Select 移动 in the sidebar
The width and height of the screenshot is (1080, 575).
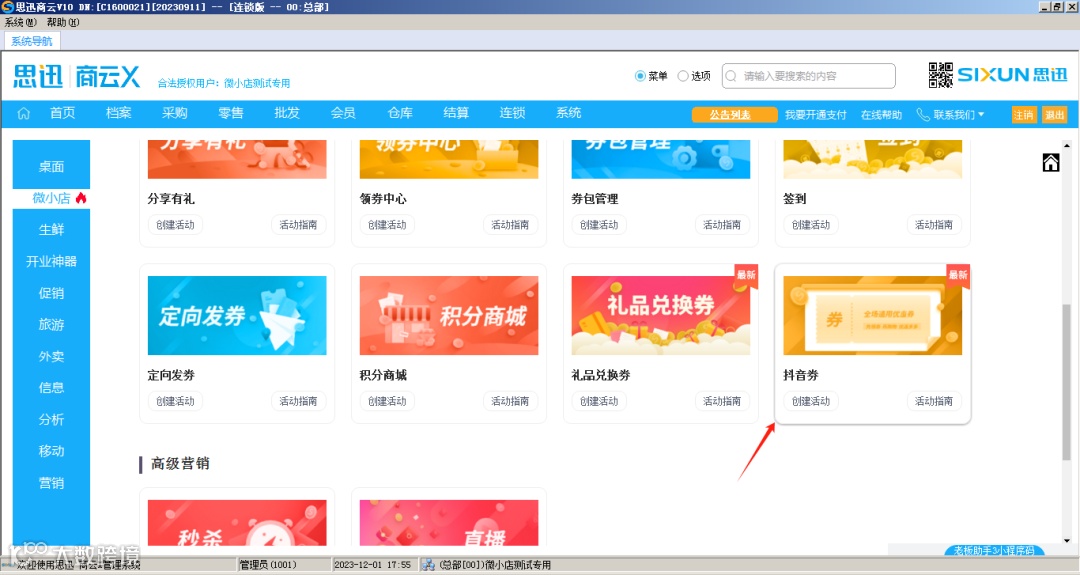pos(51,451)
